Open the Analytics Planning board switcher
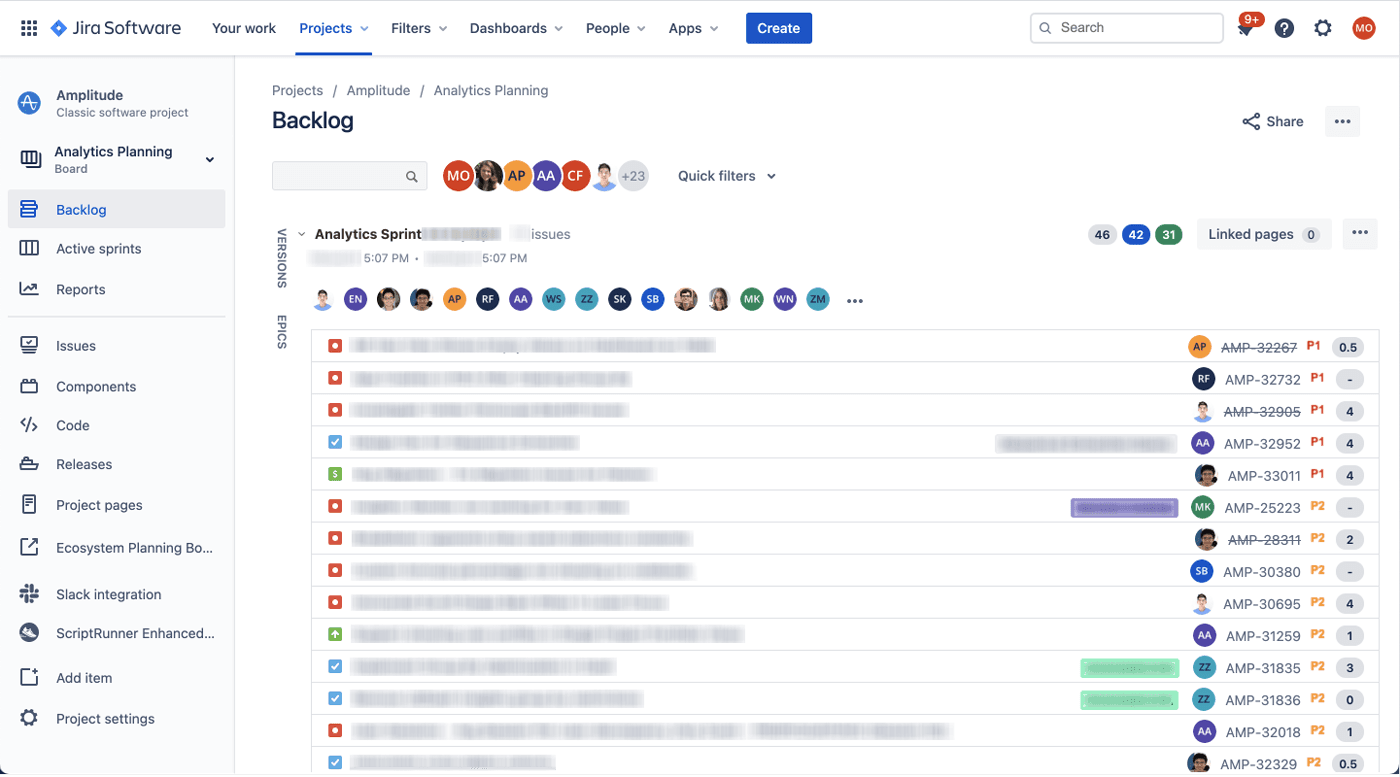The image size is (1400, 777). [209, 159]
